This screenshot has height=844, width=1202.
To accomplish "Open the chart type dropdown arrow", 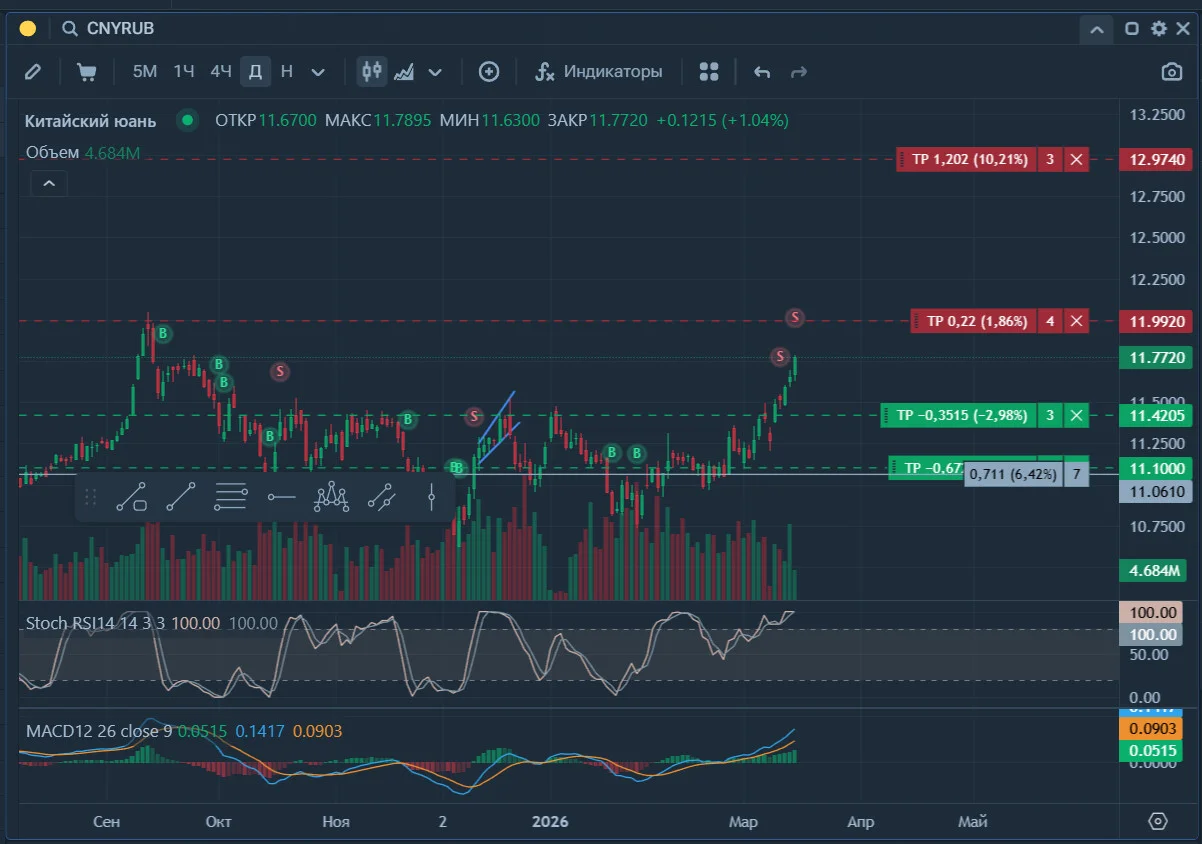I will [435, 72].
